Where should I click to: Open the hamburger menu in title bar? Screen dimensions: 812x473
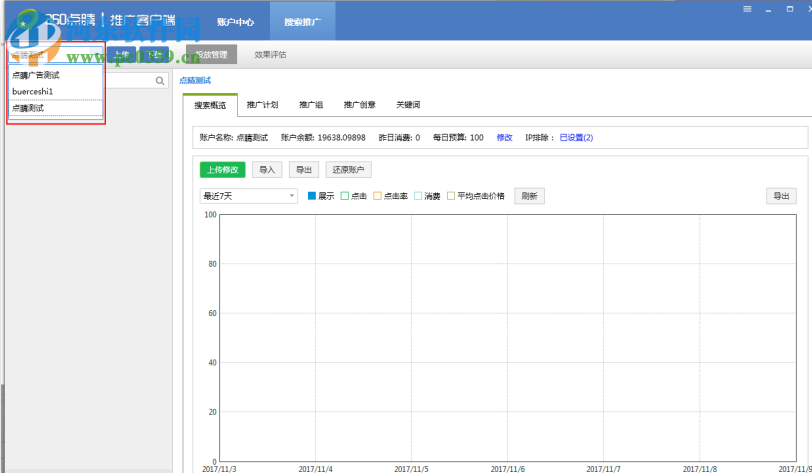747,9
